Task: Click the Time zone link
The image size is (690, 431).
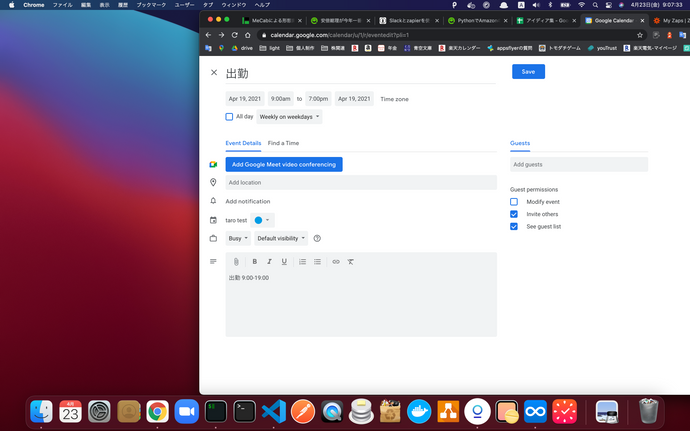Action: coord(394,99)
